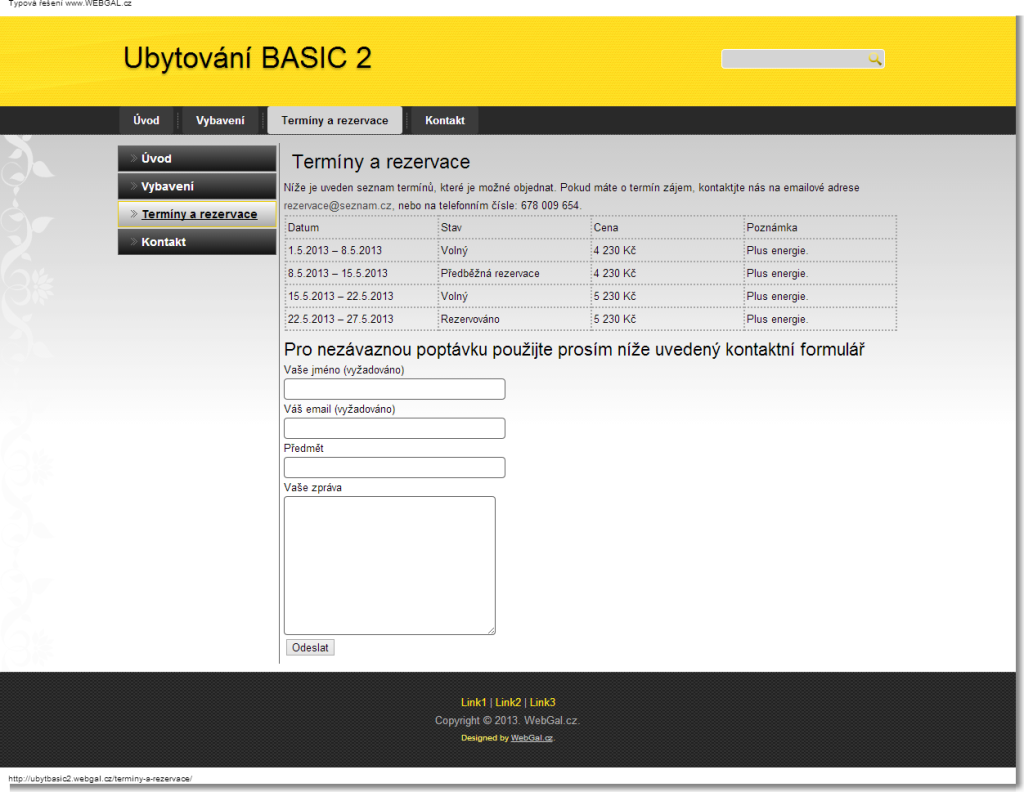Go to Vybavení in the sidebar menu
The image size is (1024, 792).
point(197,187)
